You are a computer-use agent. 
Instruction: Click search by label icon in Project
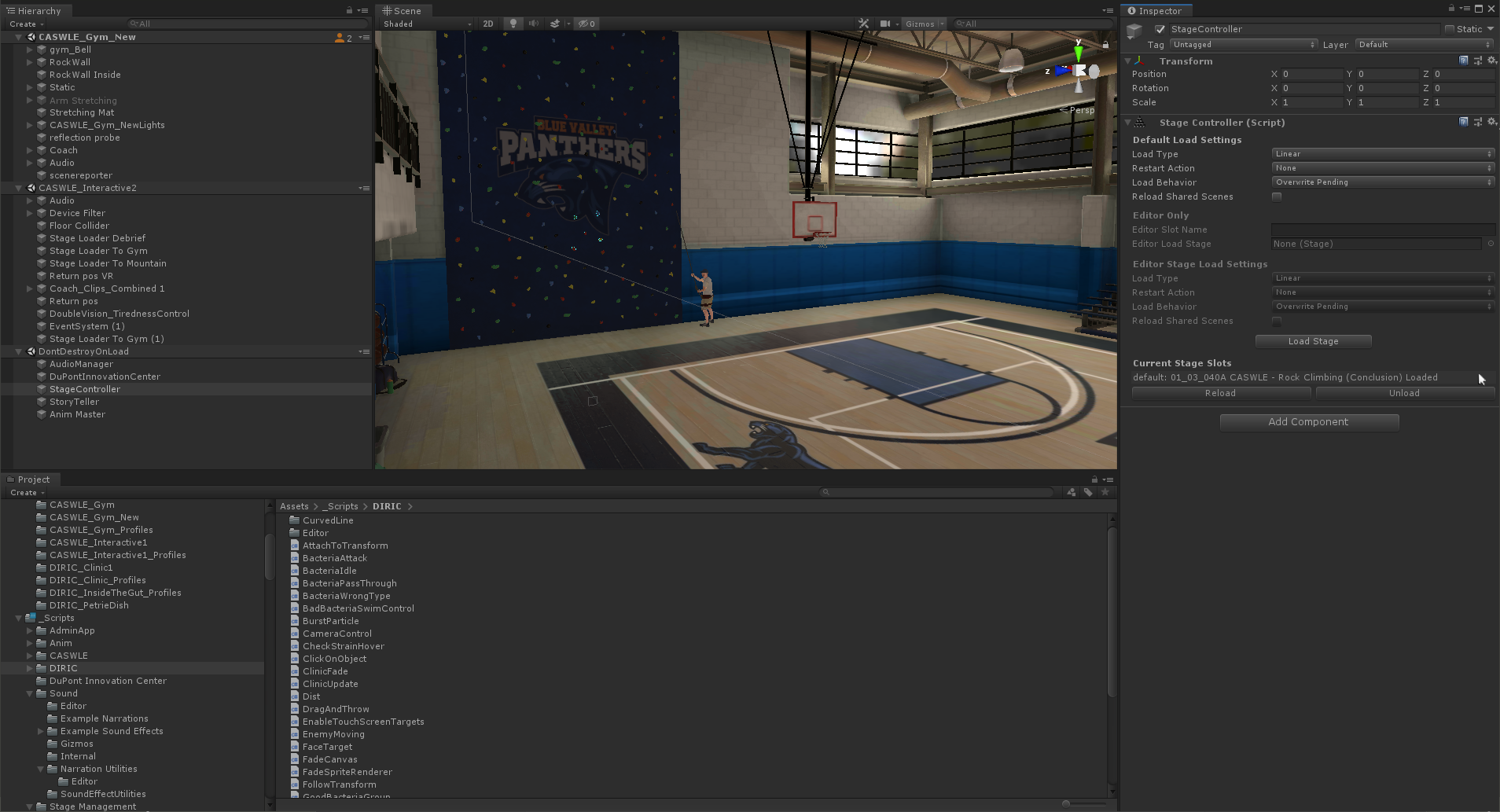coord(1088,492)
